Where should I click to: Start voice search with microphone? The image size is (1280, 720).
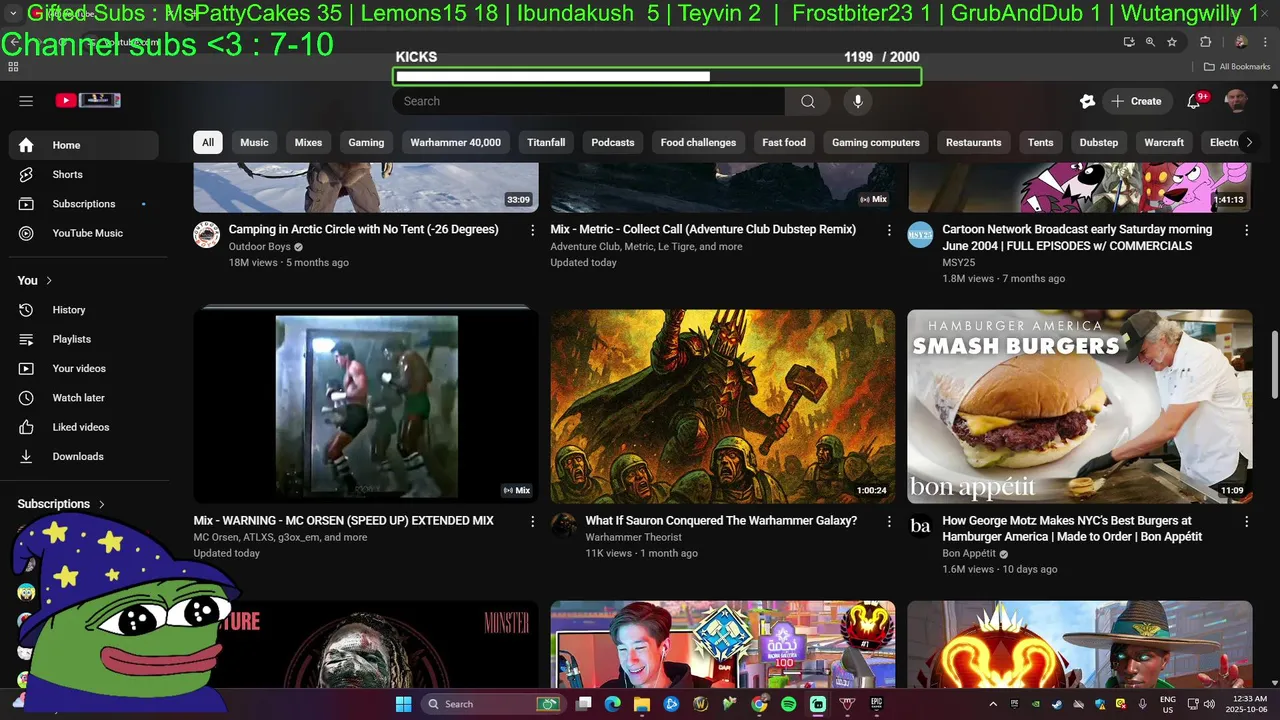click(x=857, y=101)
